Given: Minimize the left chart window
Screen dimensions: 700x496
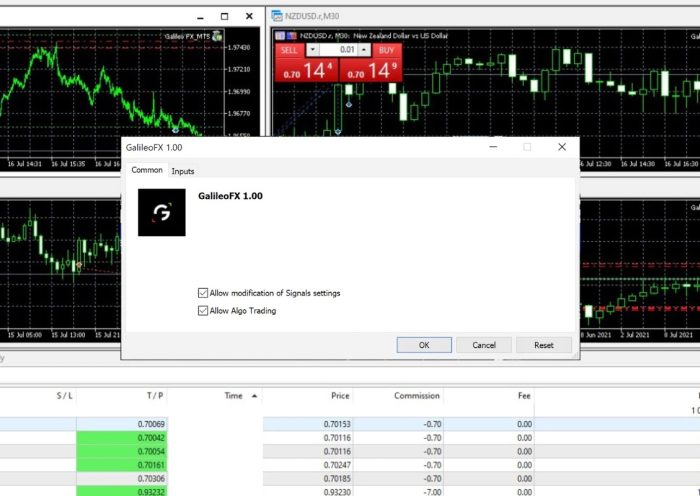Looking at the screenshot, I should tap(200, 17).
